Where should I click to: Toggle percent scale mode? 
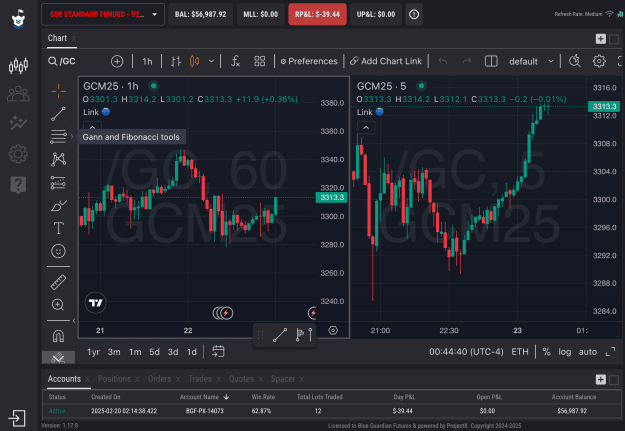[546, 352]
